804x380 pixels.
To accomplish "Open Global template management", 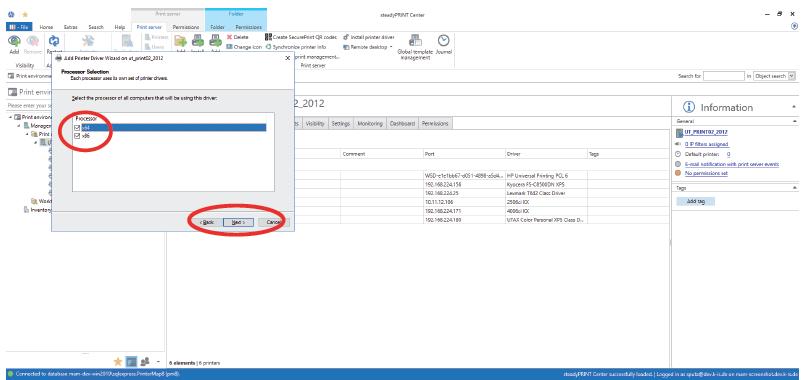I will [x=415, y=47].
